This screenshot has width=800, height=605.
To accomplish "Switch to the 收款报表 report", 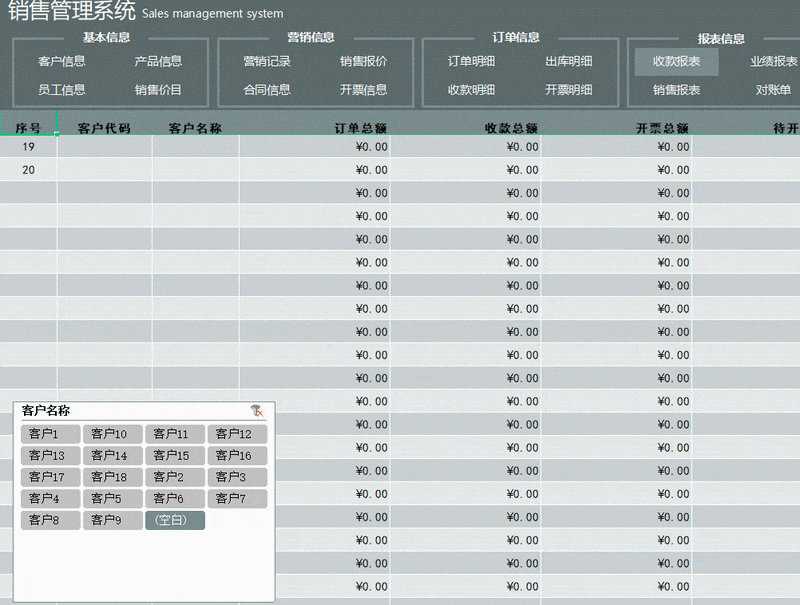I will coord(676,61).
